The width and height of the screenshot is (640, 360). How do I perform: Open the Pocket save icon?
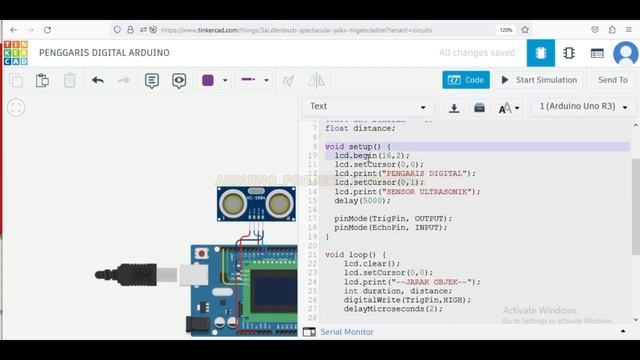point(595,30)
